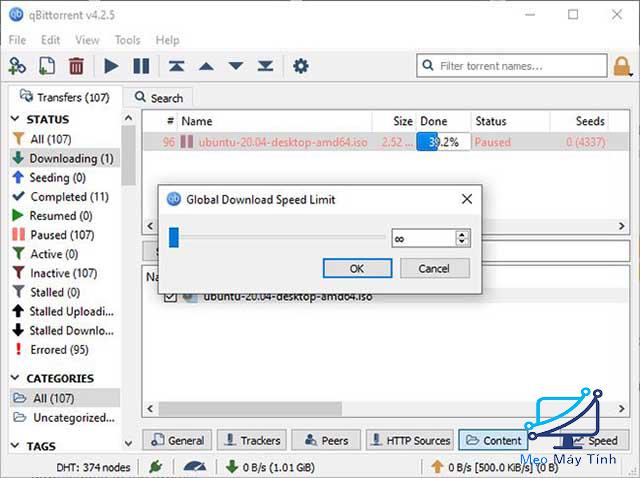This screenshot has width=640, height=478.
Task: Select the Stalled (0) filter
Action: [x=64, y=292]
